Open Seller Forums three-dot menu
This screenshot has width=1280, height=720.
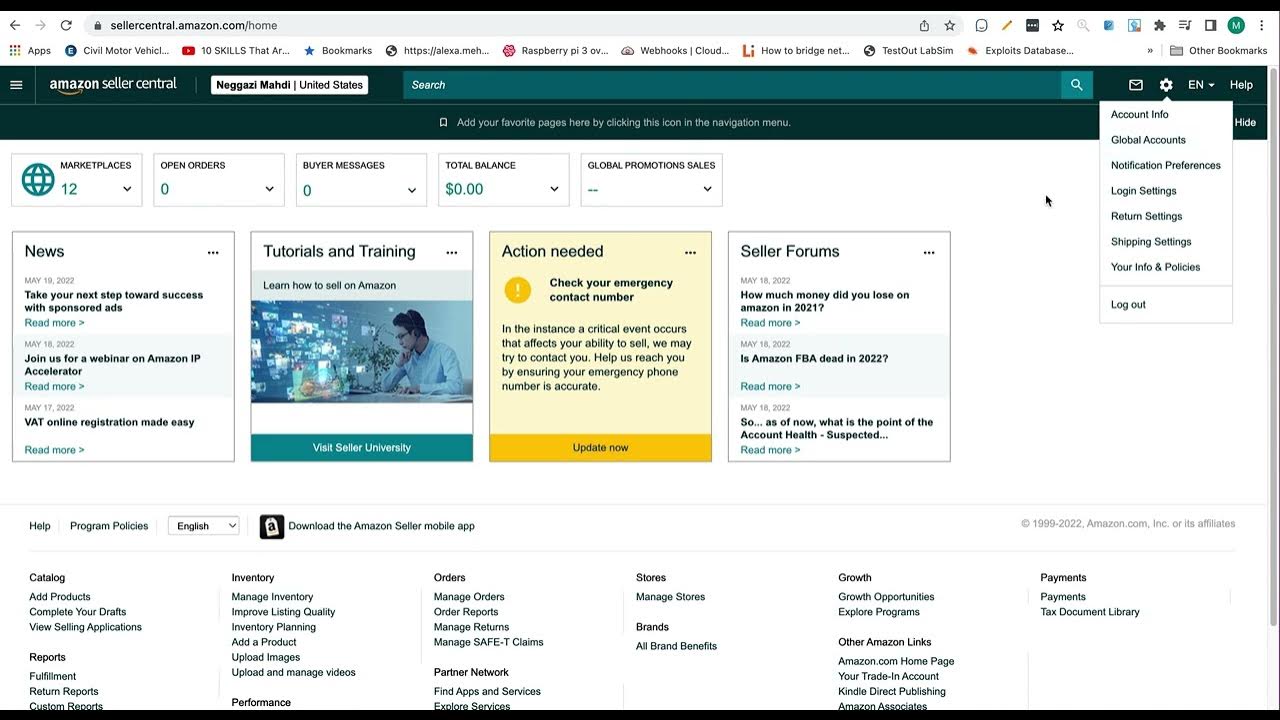coord(929,253)
